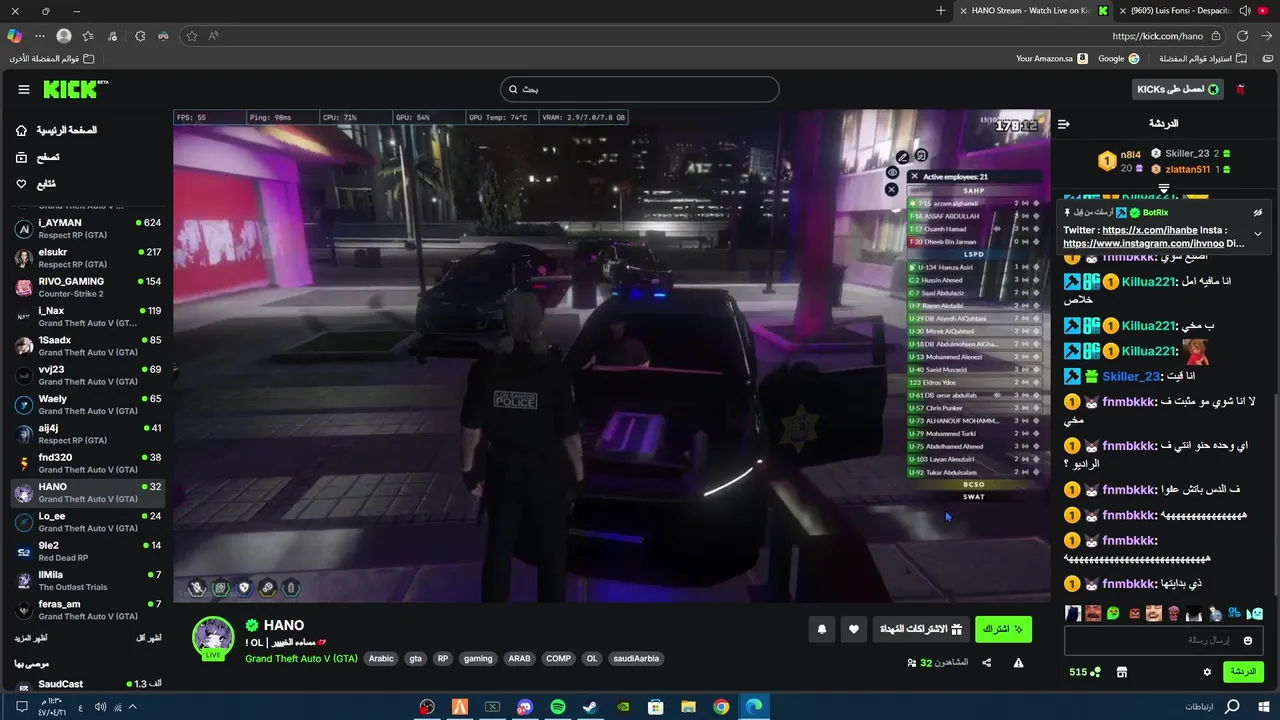The image size is (1280, 720).
Task: Open the chat shop icon
Action: tap(1122, 672)
